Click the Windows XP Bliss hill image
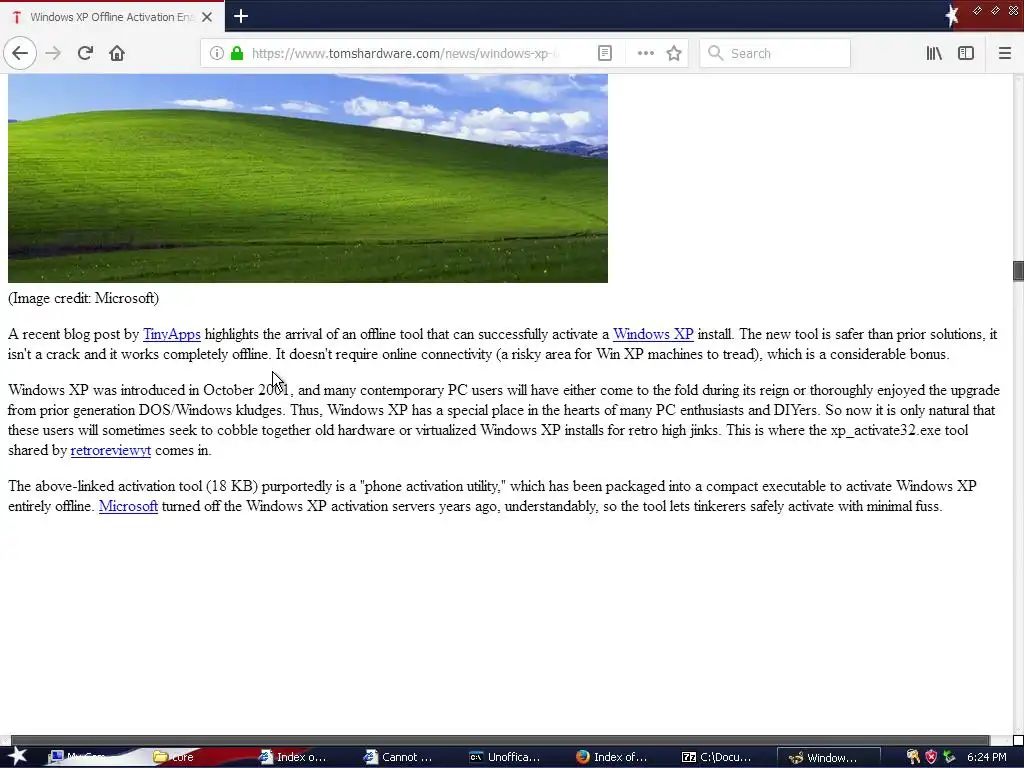Screen dimensions: 1024x768 coord(308,178)
